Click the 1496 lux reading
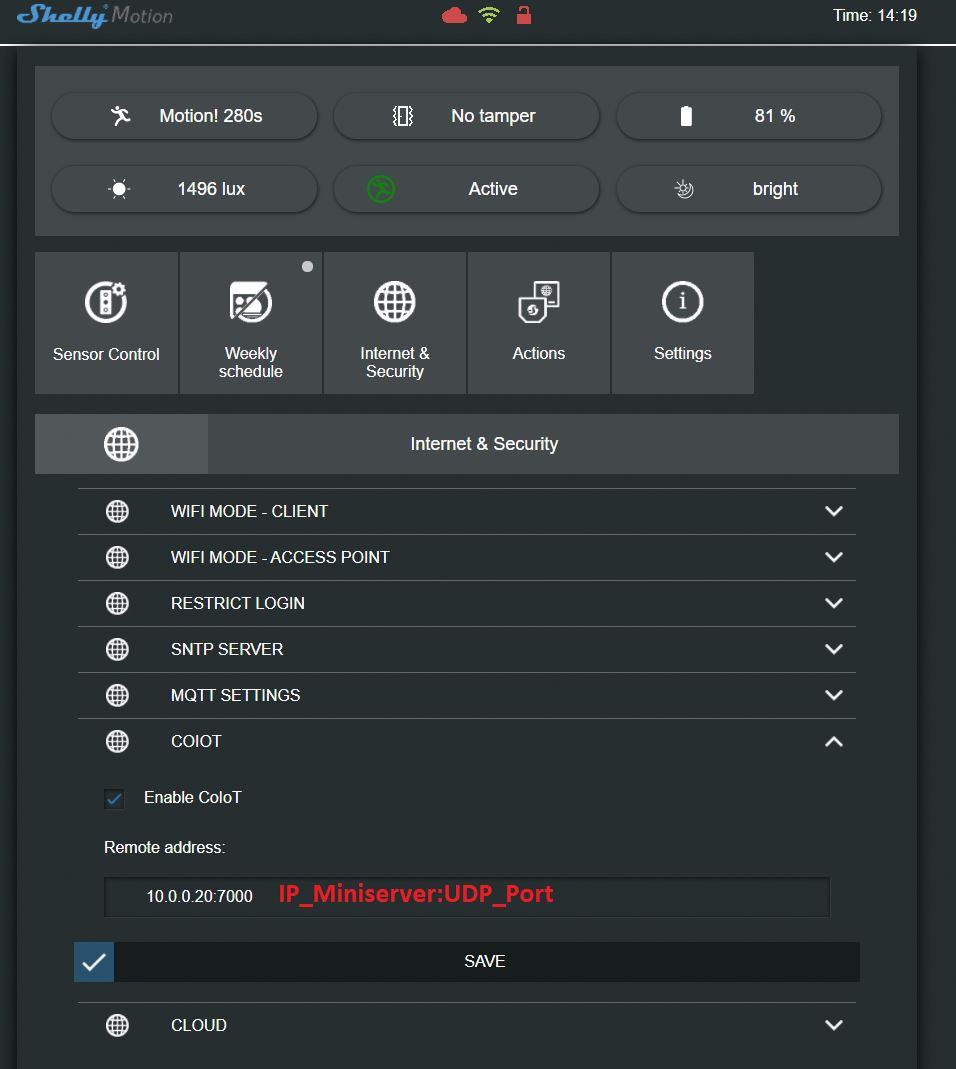This screenshot has width=956, height=1069. point(211,189)
